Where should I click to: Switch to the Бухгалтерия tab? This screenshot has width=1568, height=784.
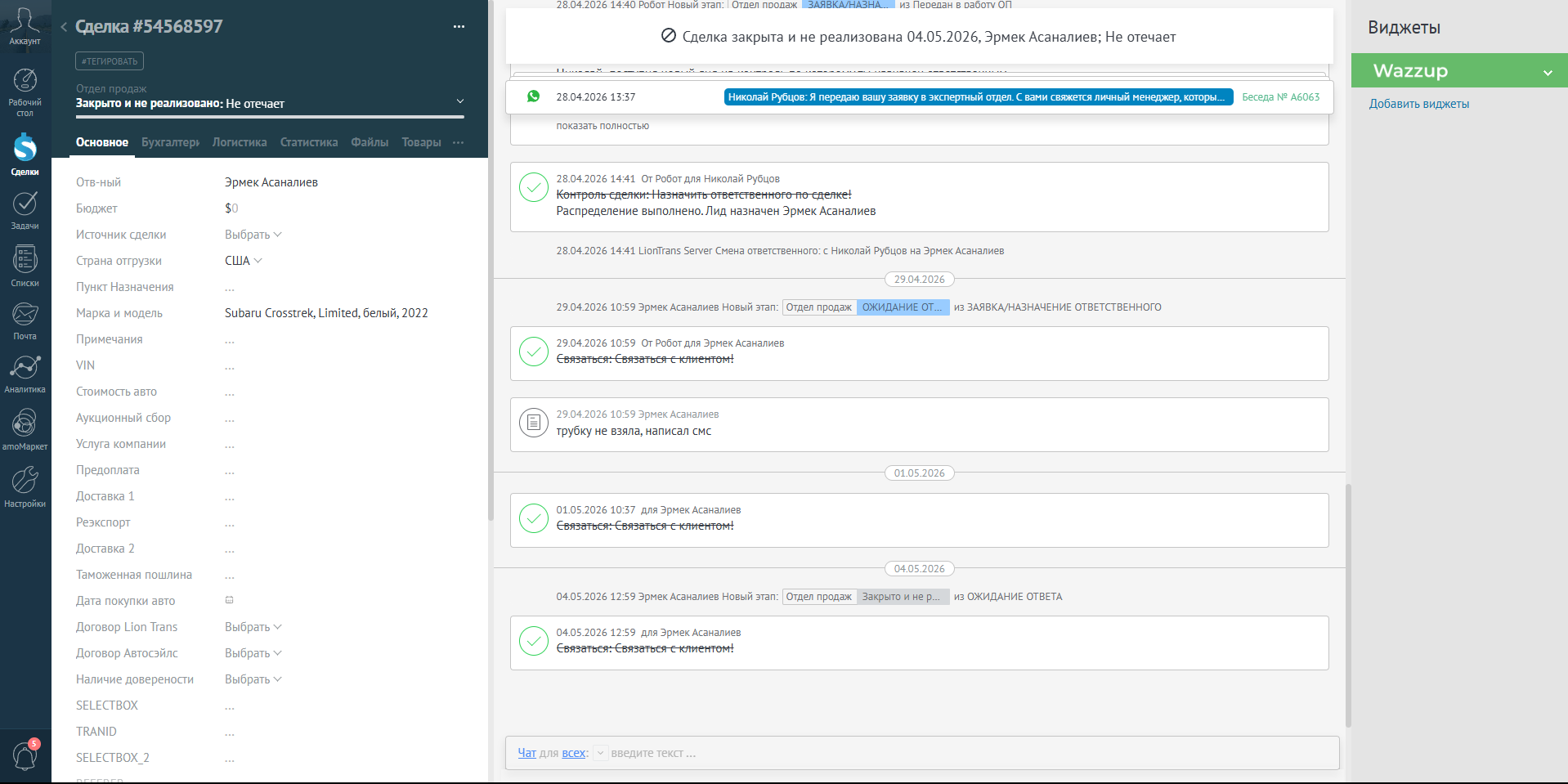pos(170,142)
